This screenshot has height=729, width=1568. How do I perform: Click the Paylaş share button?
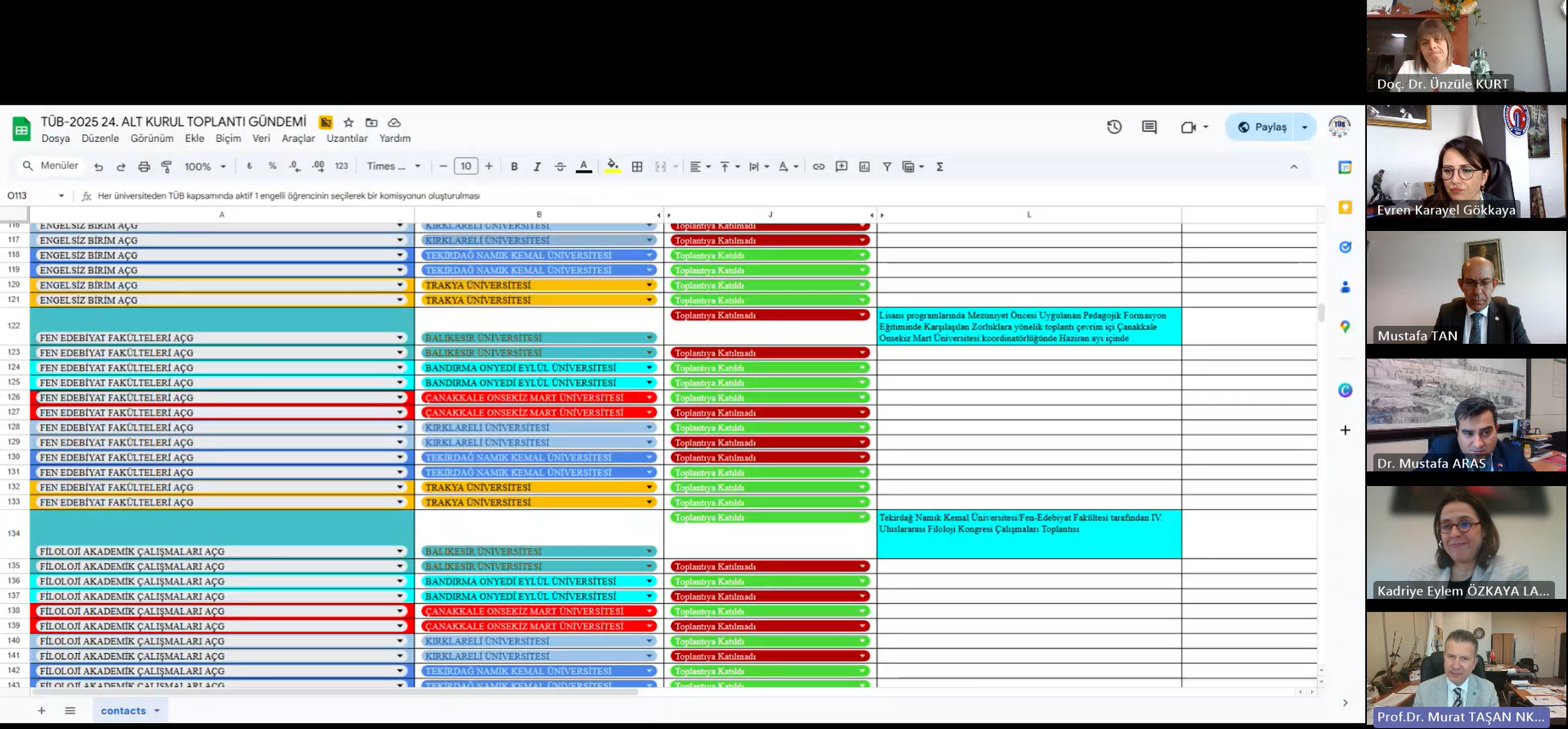(x=1262, y=127)
